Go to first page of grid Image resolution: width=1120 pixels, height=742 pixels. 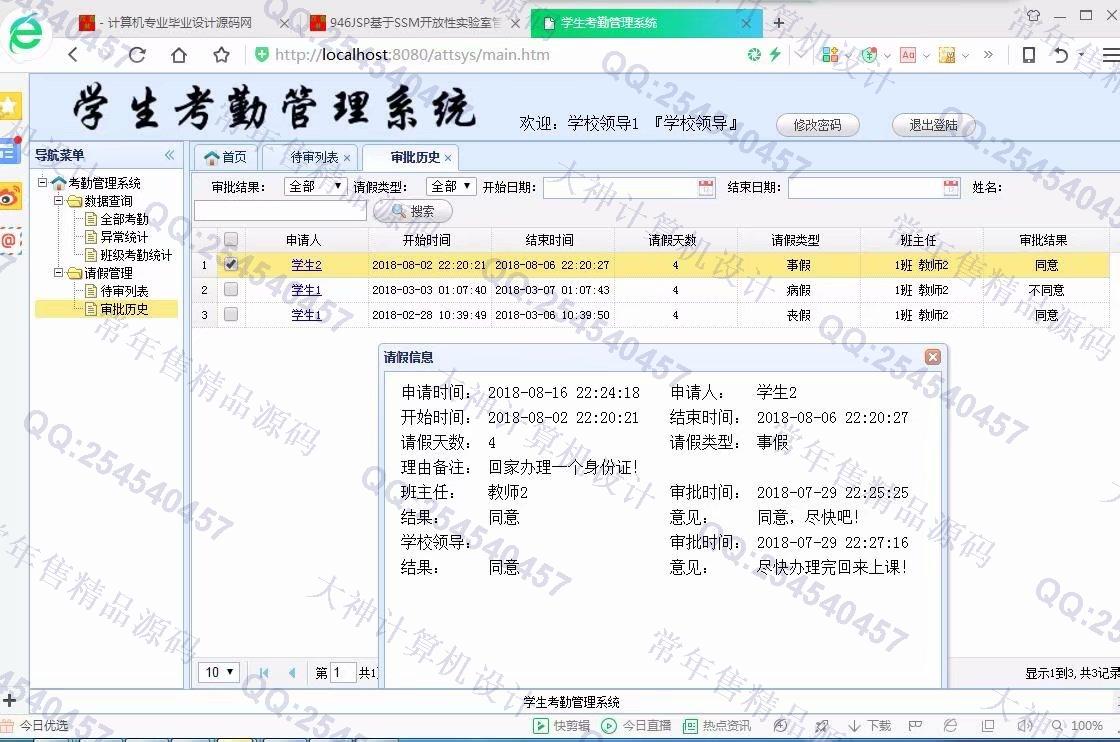[x=264, y=673]
